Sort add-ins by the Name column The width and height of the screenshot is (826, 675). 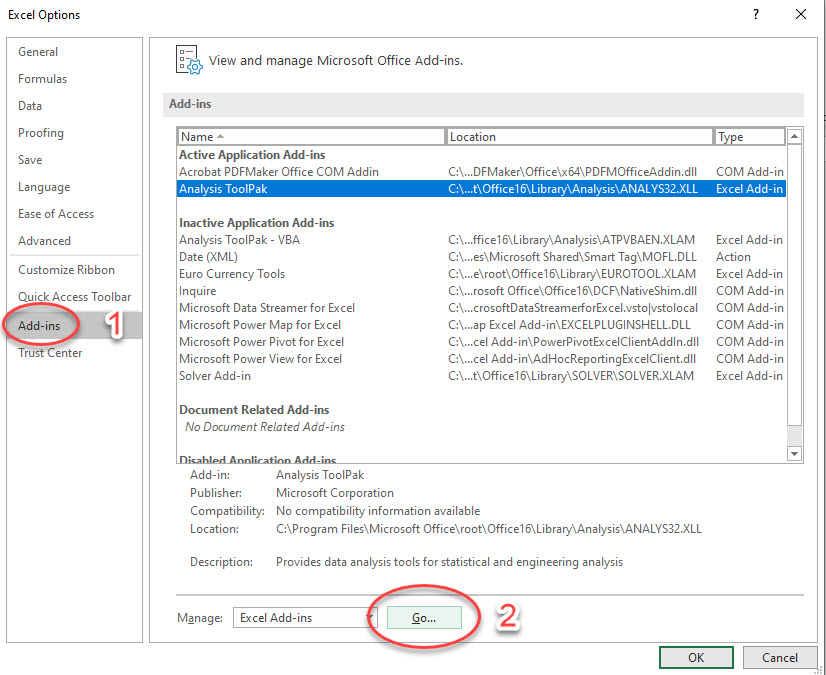click(311, 136)
